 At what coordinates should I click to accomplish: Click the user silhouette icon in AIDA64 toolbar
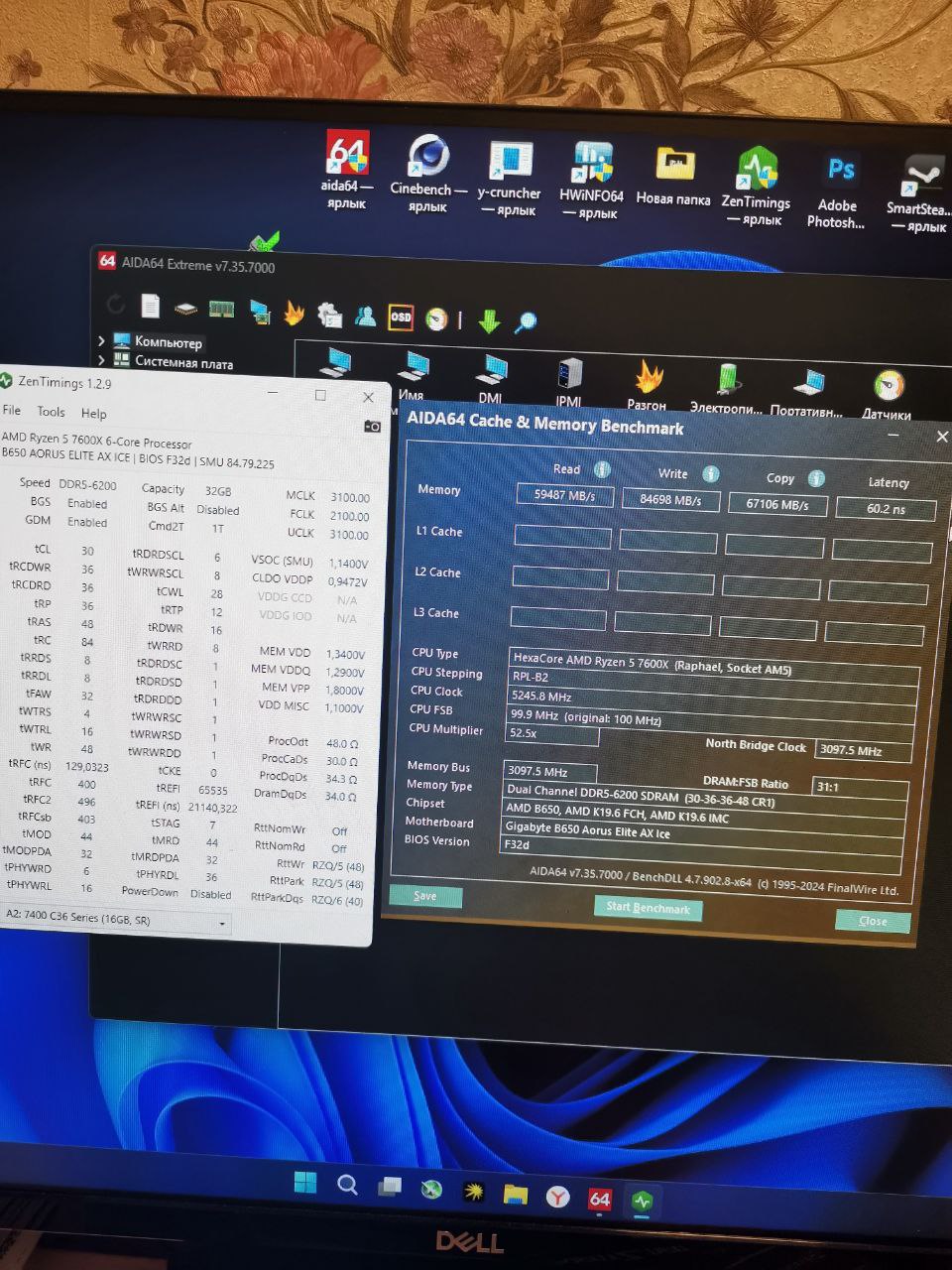(365, 315)
